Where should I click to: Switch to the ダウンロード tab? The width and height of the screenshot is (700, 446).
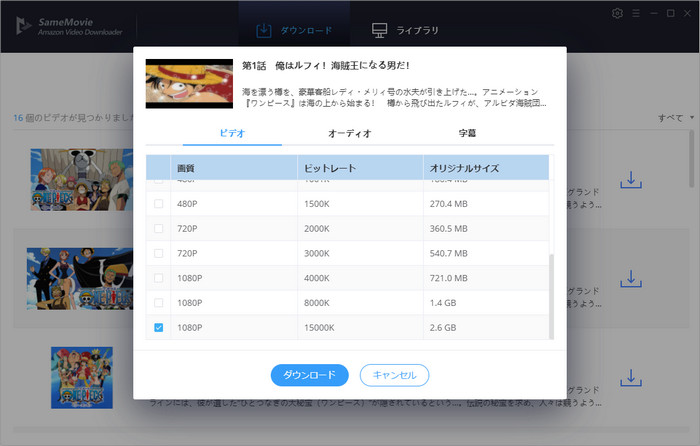294,30
